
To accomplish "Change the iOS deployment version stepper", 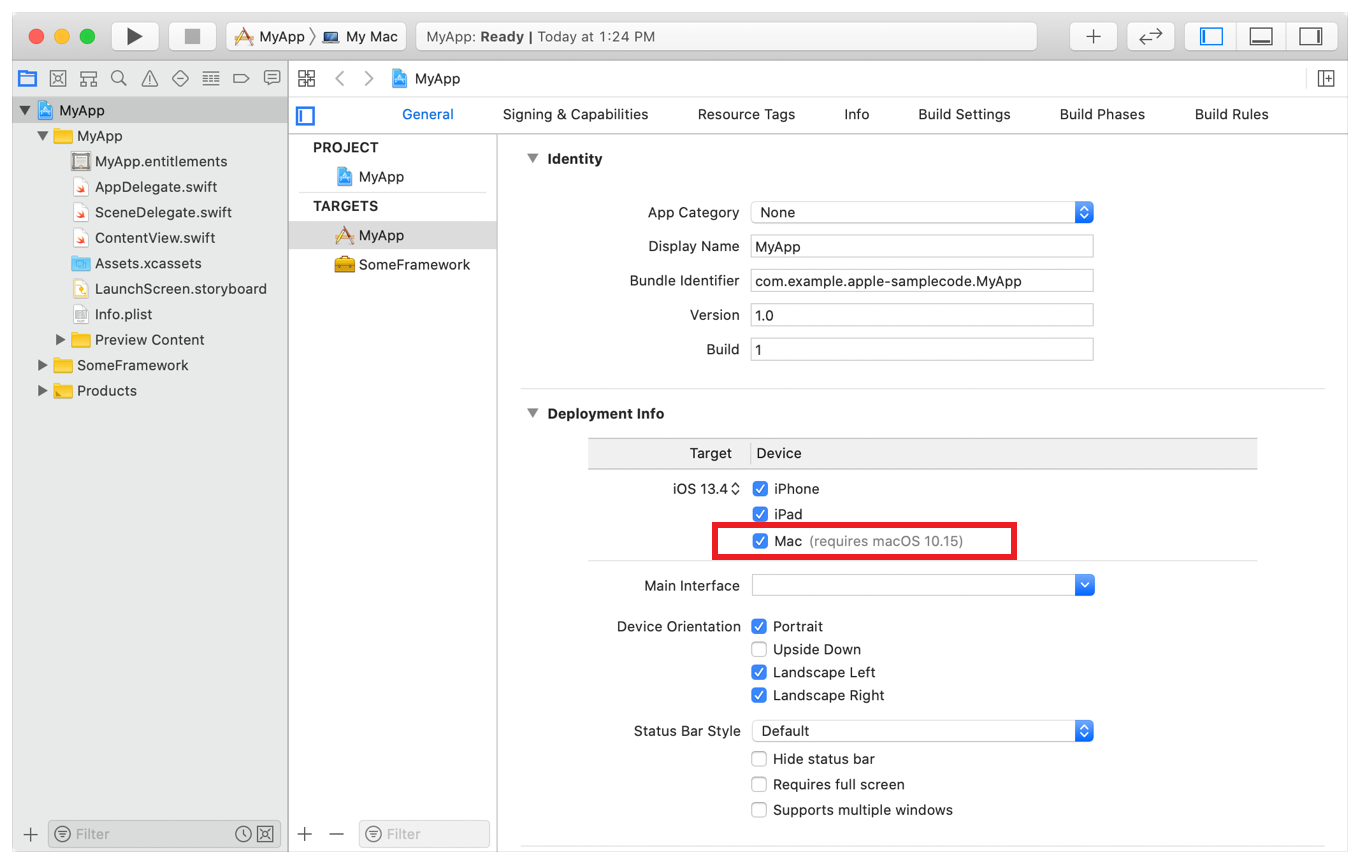I will pyautogui.click(x=736, y=488).
